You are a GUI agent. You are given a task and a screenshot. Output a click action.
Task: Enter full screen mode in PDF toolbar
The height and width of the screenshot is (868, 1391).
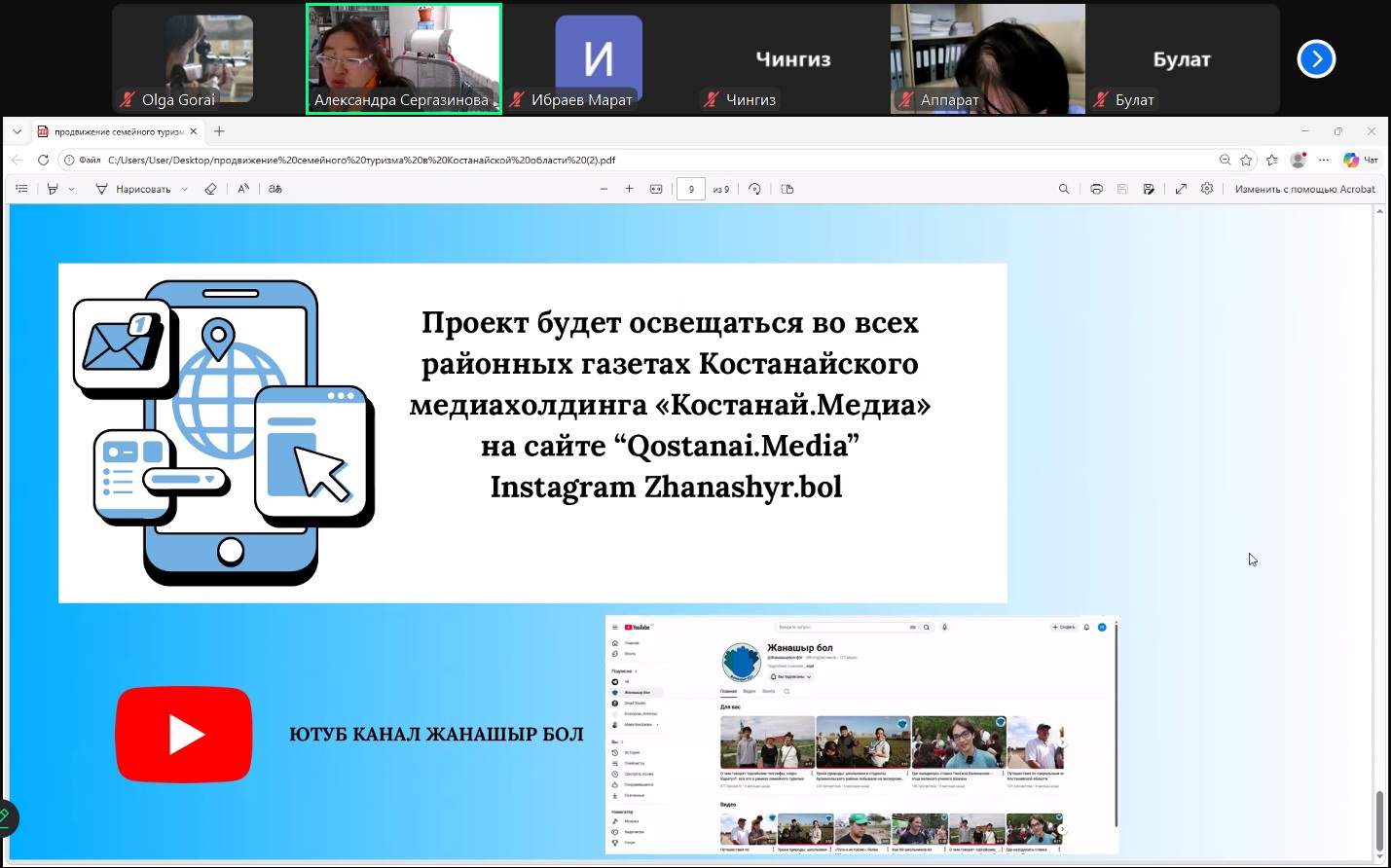[1181, 189]
